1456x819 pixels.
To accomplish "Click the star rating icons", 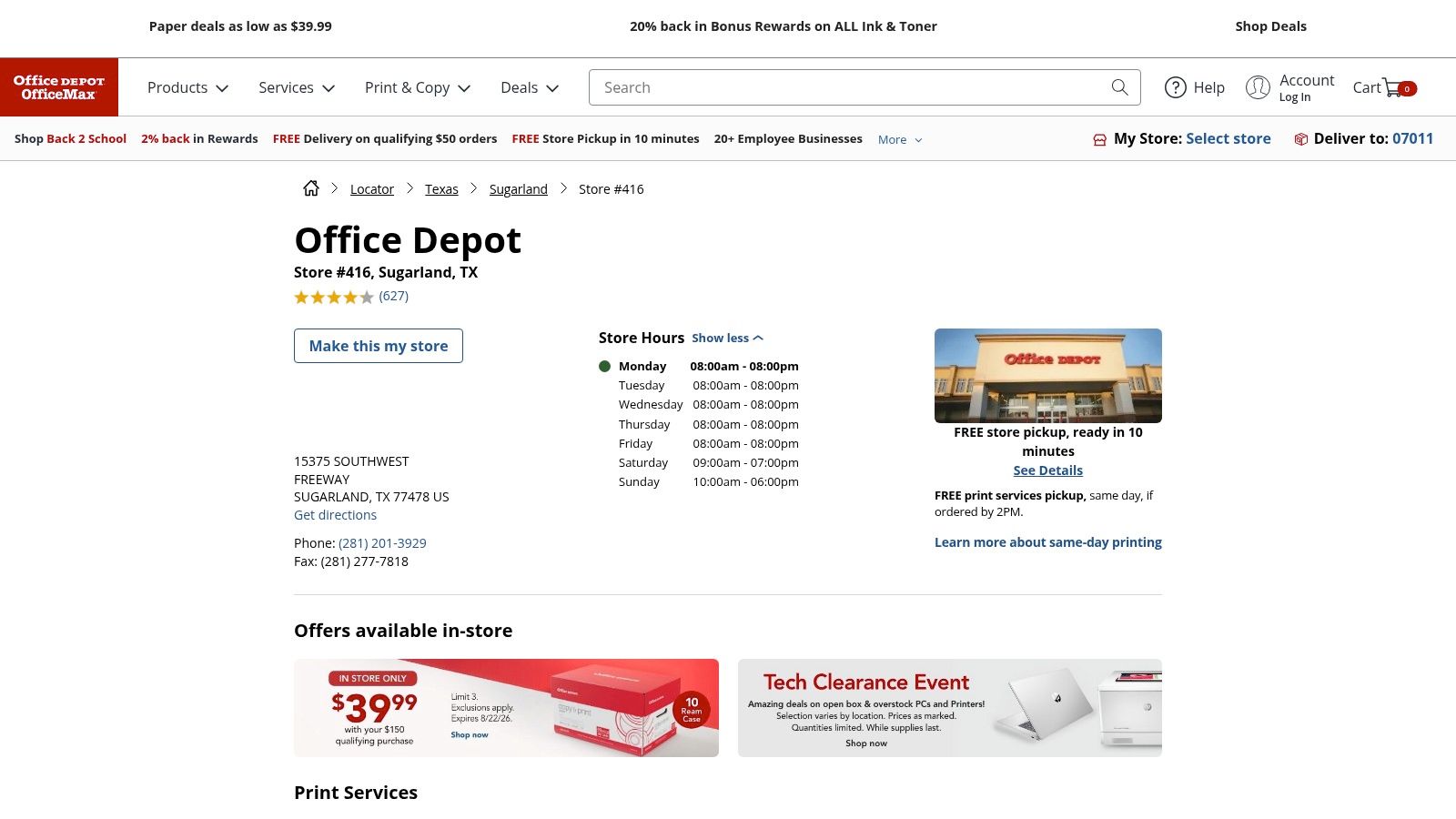I will click(334, 297).
